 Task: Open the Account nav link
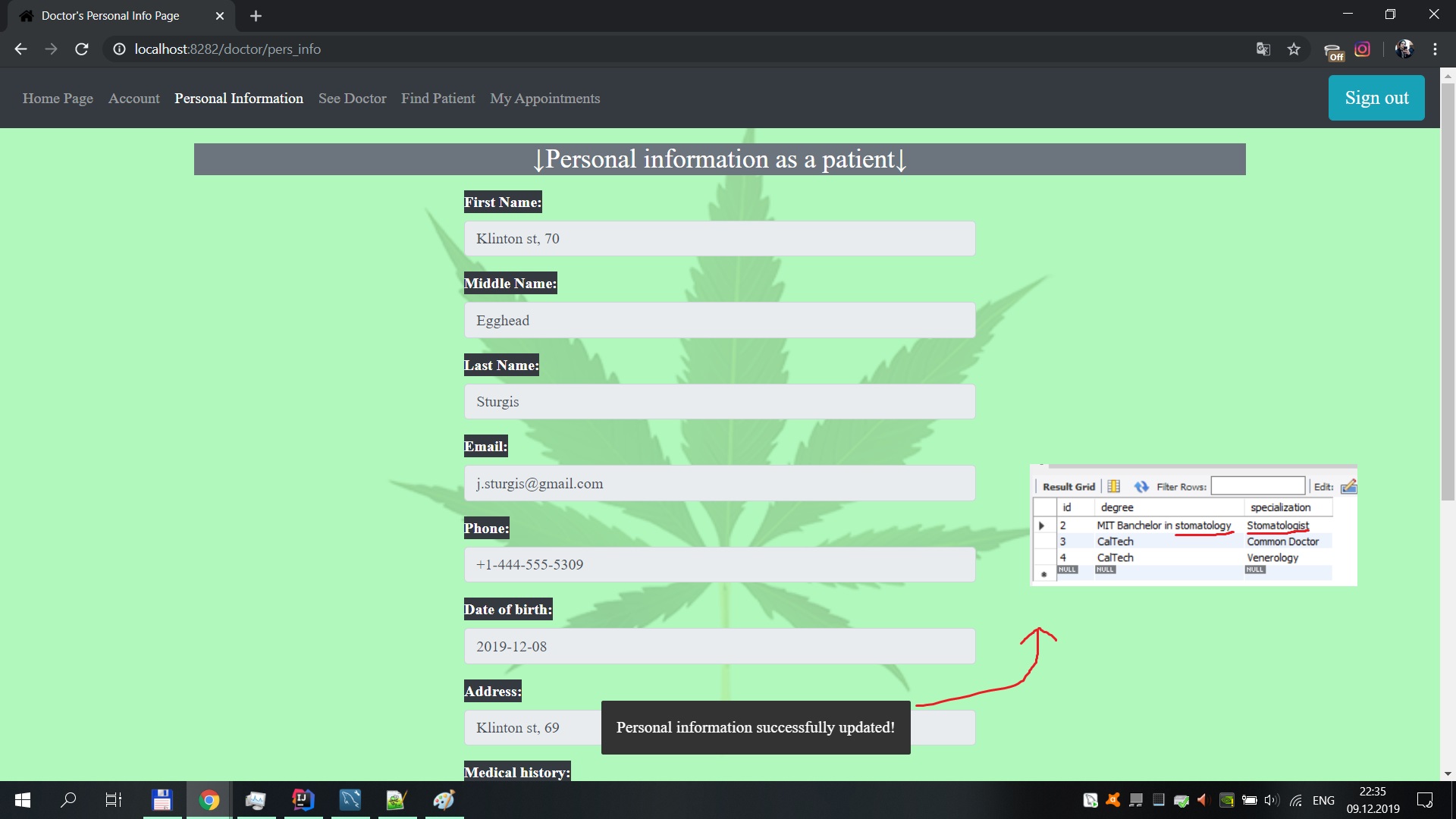tap(133, 99)
